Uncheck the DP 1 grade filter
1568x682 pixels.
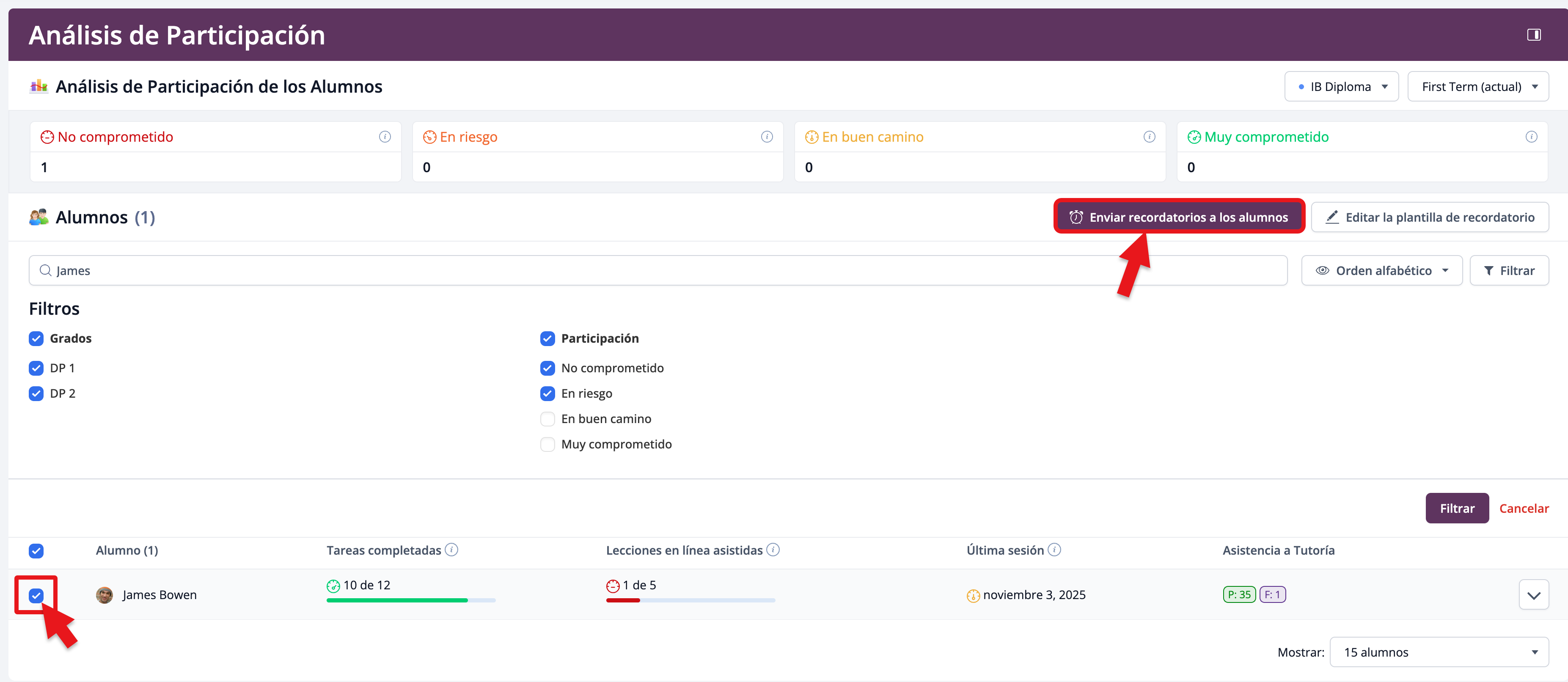pos(36,368)
